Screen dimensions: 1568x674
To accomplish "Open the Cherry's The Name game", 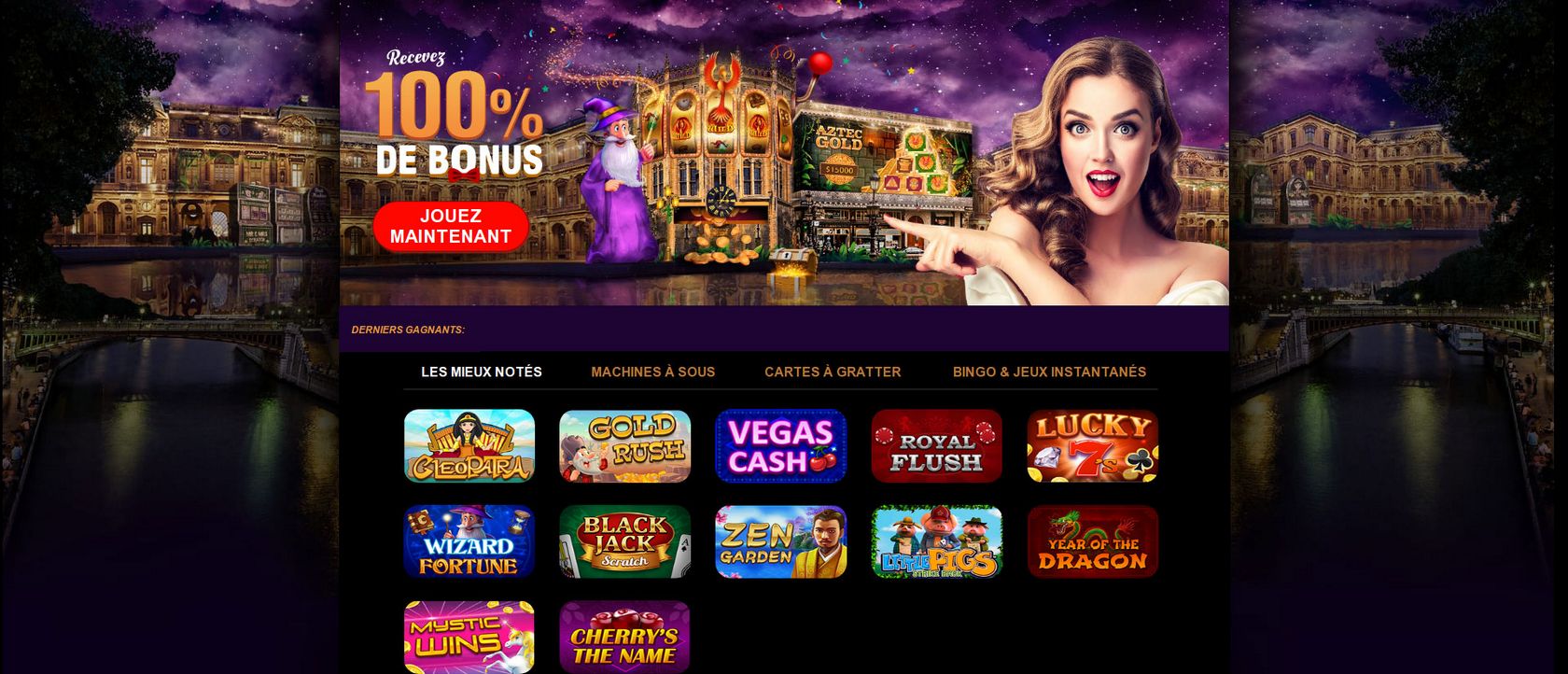I will 624,638.
